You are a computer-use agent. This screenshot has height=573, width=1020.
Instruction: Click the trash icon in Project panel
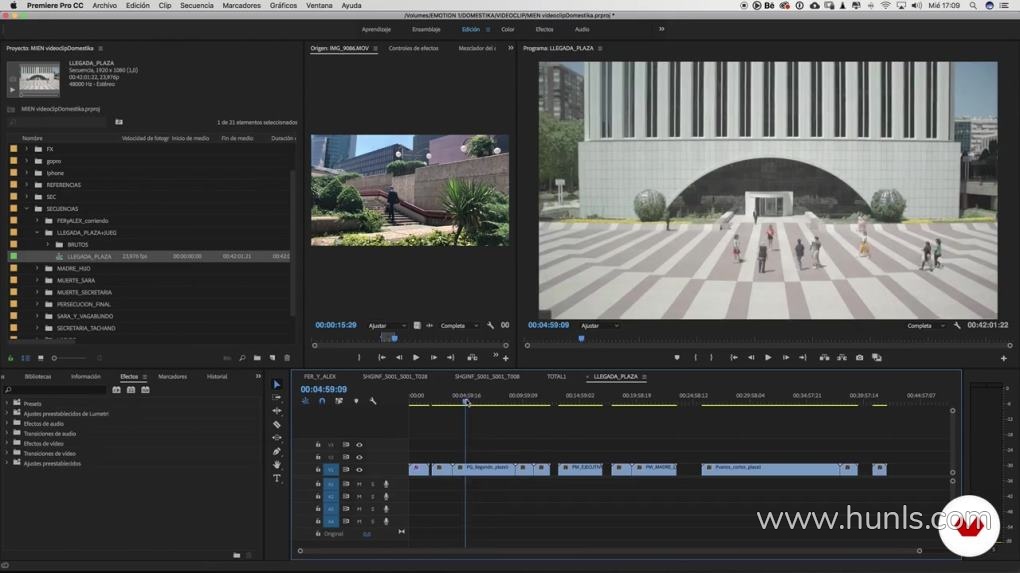(287, 358)
